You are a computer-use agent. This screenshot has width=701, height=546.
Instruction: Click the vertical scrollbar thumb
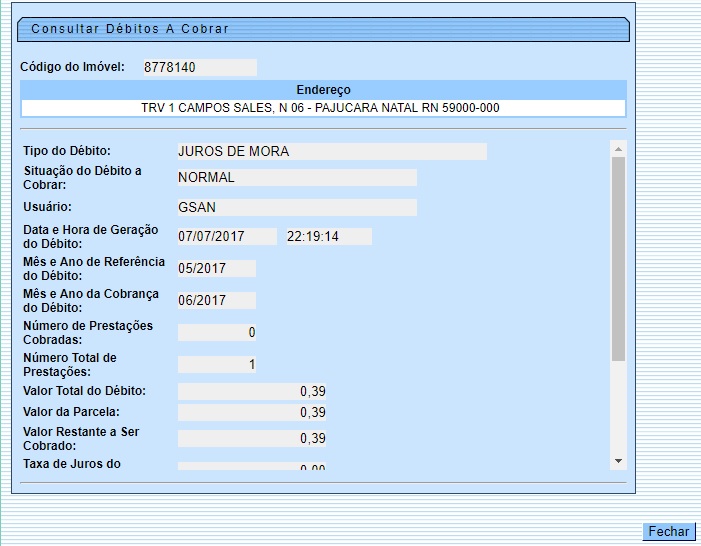(618, 258)
